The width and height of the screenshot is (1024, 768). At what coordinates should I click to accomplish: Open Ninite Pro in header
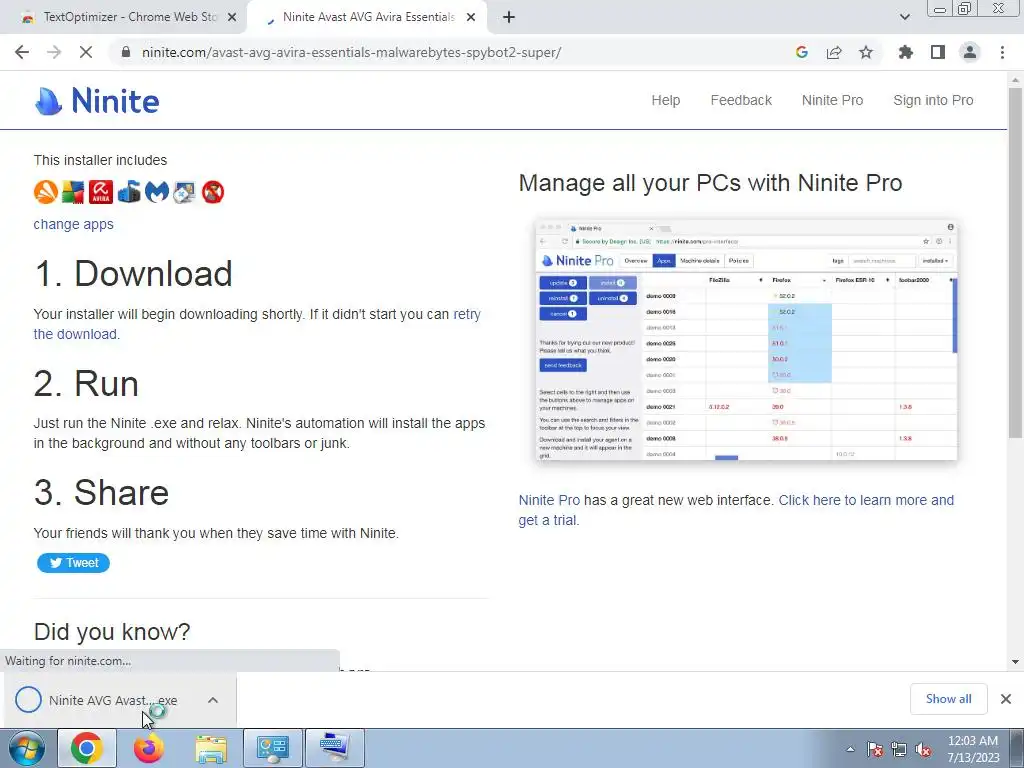pos(833,101)
